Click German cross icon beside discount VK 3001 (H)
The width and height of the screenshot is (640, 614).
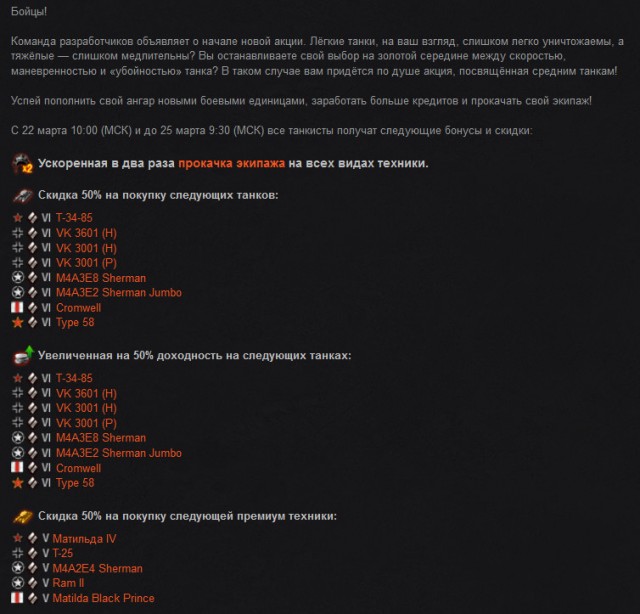point(18,247)
